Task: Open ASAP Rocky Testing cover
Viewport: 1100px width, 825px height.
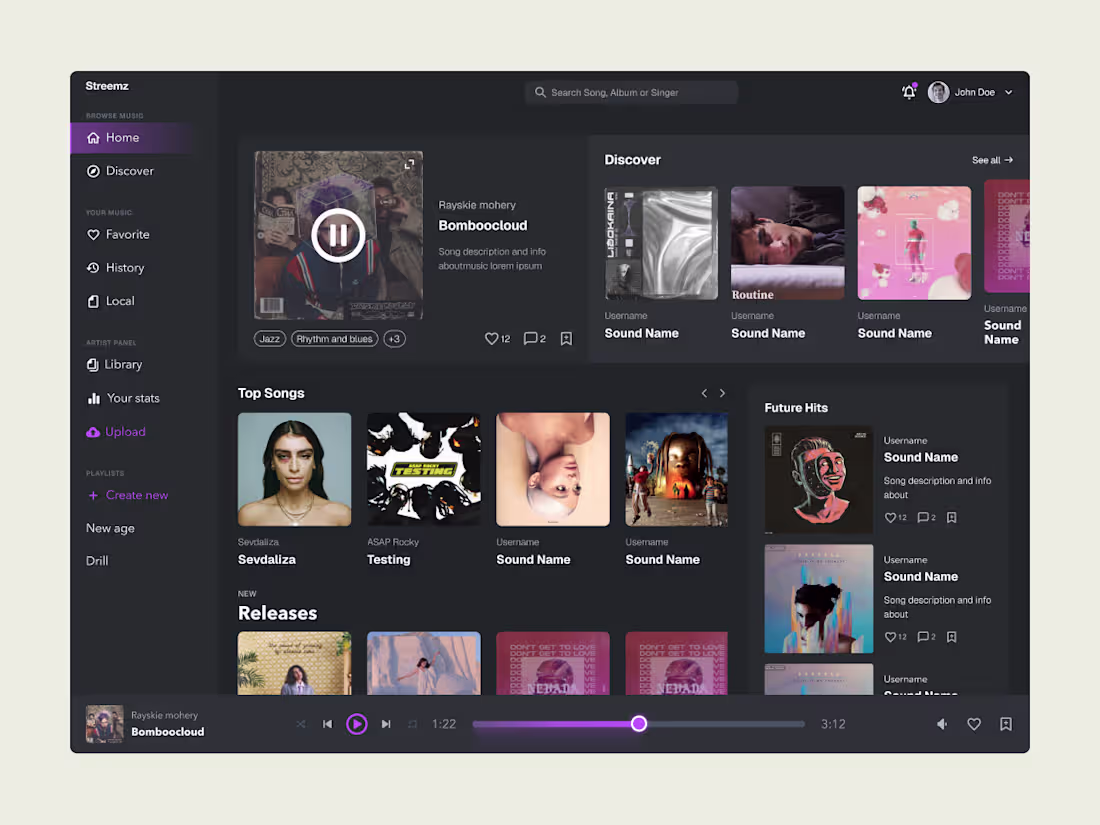Action: click(x=424, y=469)
